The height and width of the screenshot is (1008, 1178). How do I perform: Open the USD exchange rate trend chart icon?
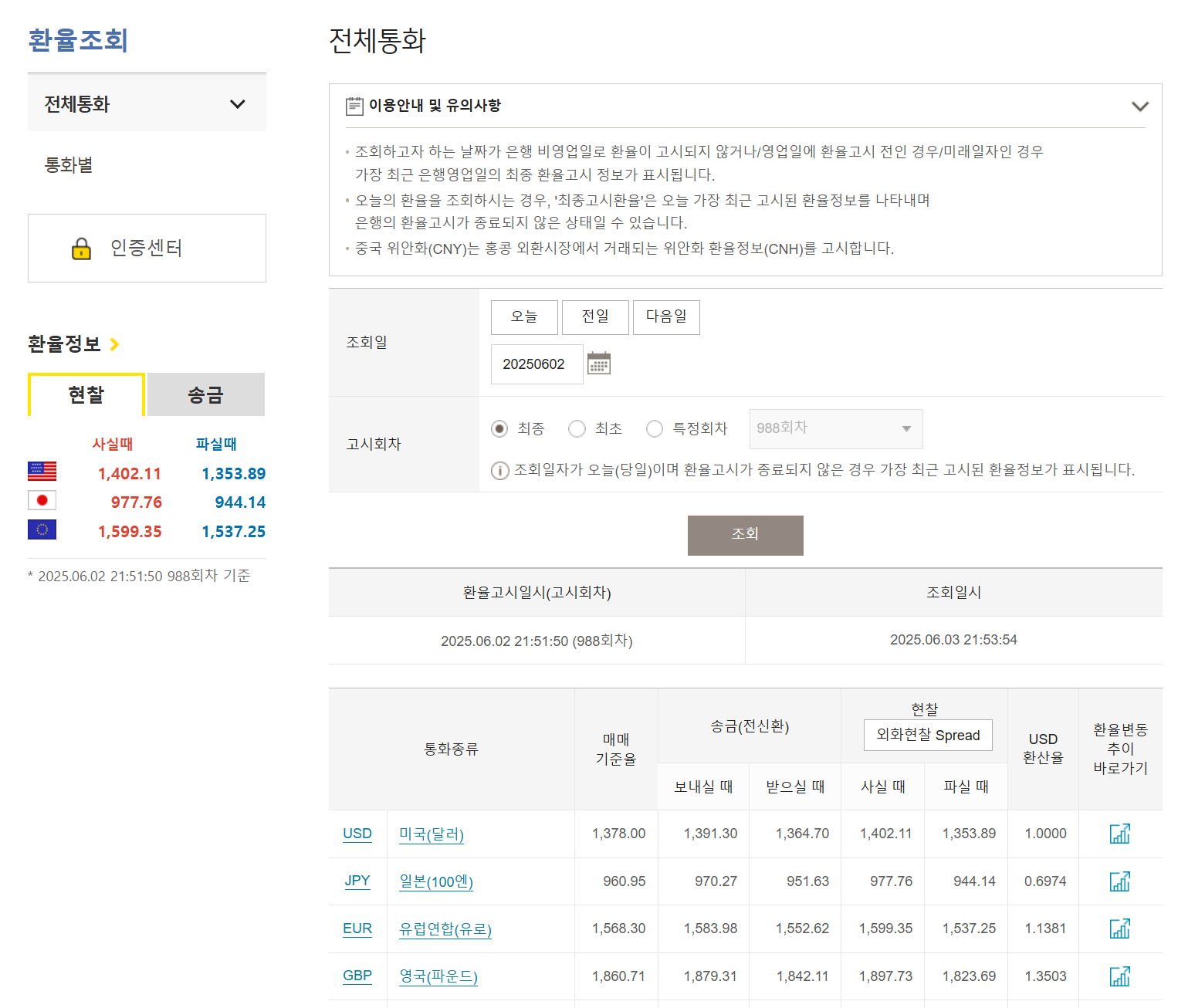1120,834
